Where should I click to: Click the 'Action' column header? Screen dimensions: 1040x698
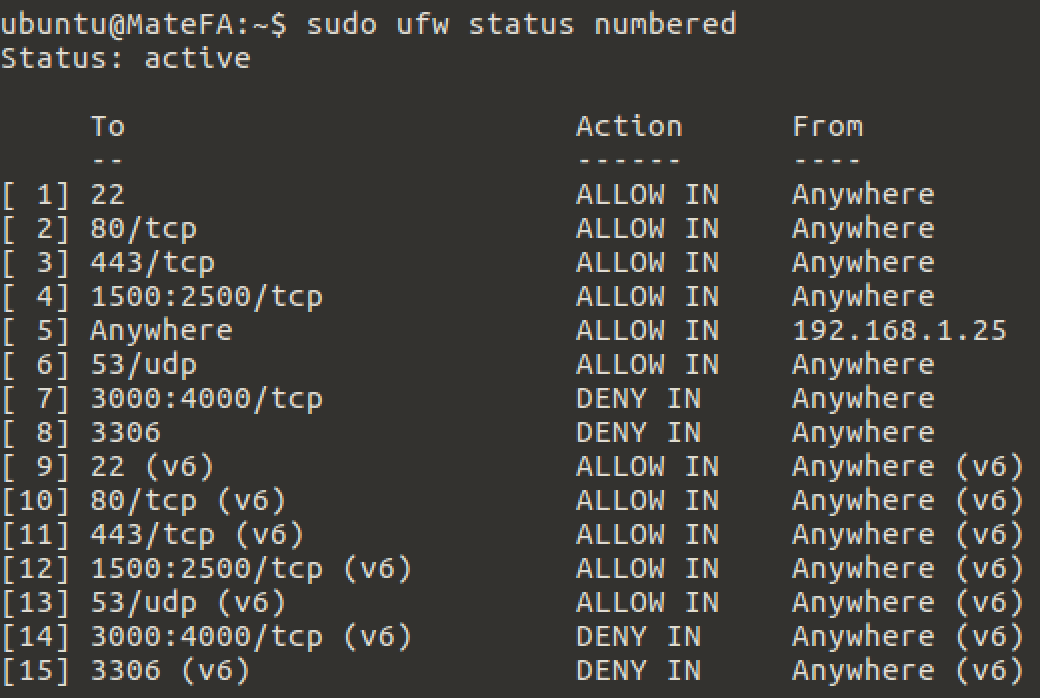[629, 126]
